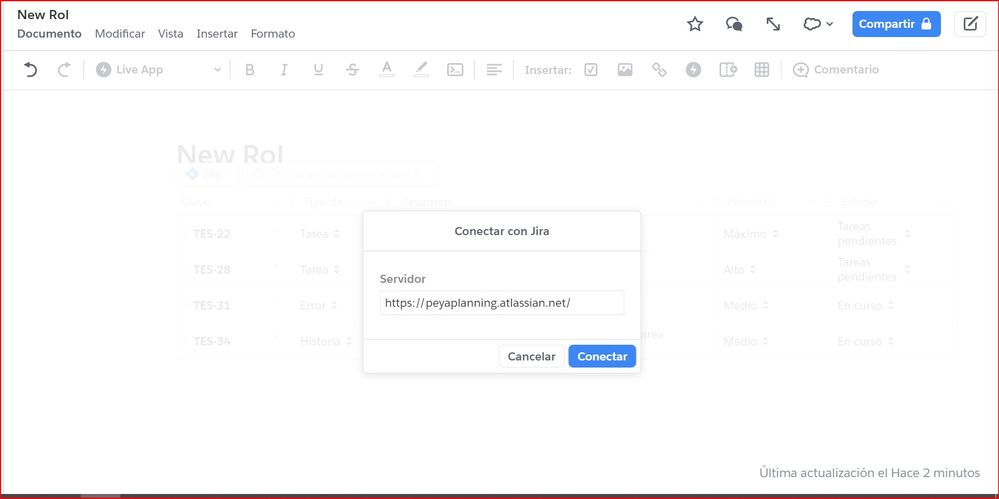Open the Medio priority dropdown for TES-31

746,305
